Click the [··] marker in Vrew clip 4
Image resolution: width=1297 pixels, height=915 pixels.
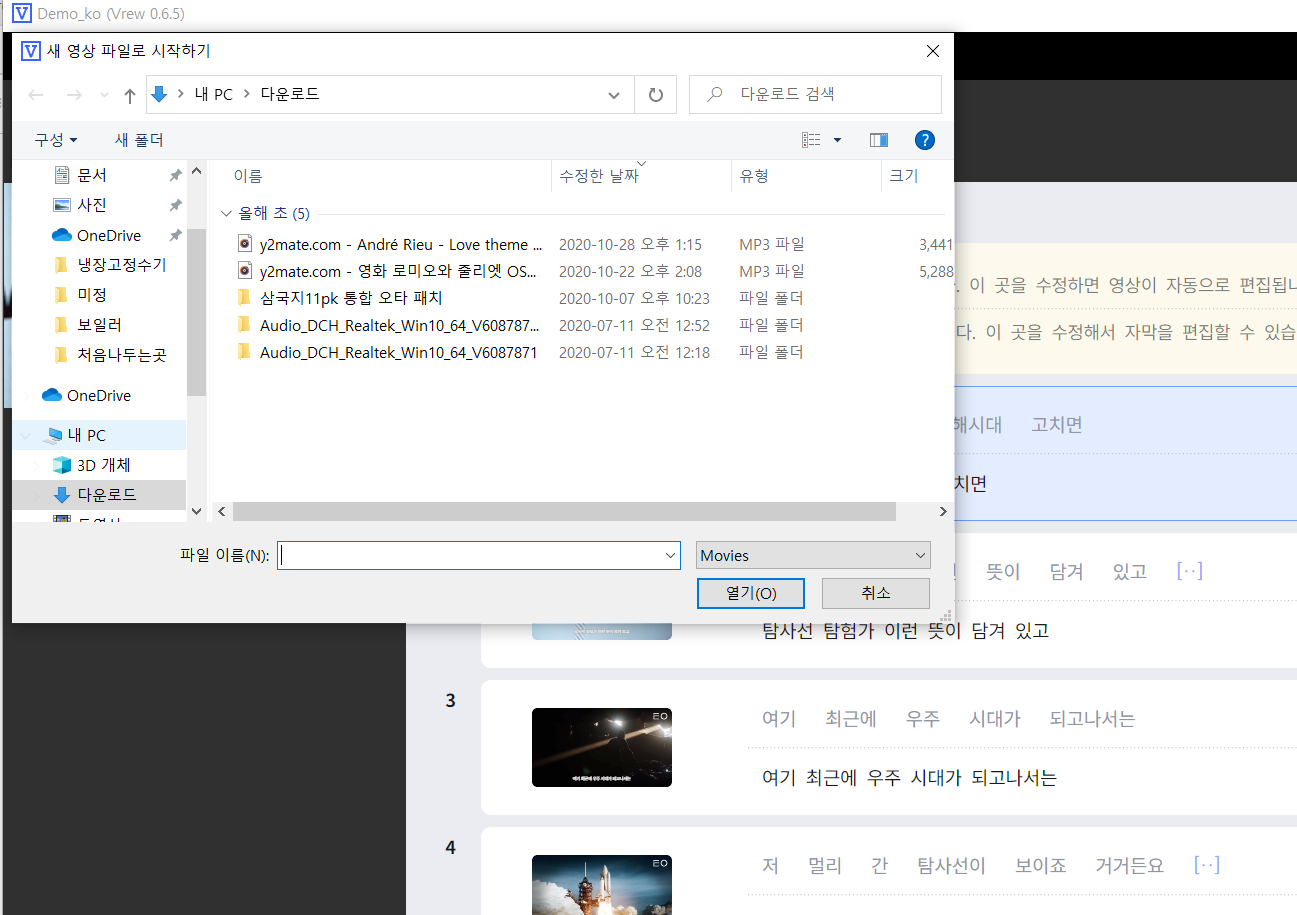(x=1207, y=866)
